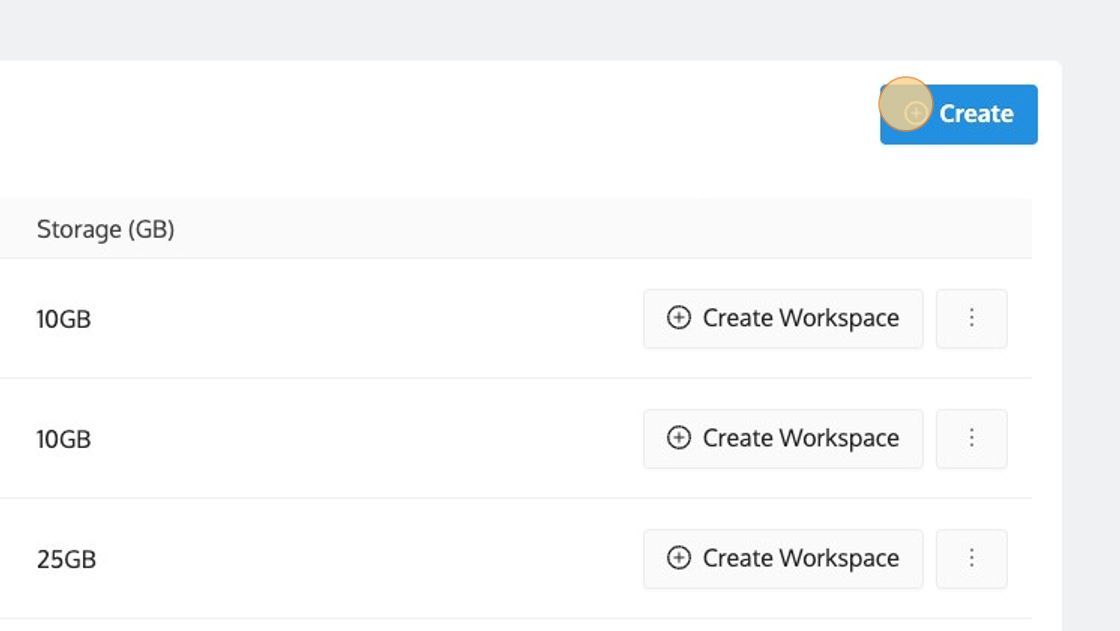This screenshot has width=1120, height=631.
Task: Click the plus icon in the first 10GB row
Action: [x=679, y=317]
